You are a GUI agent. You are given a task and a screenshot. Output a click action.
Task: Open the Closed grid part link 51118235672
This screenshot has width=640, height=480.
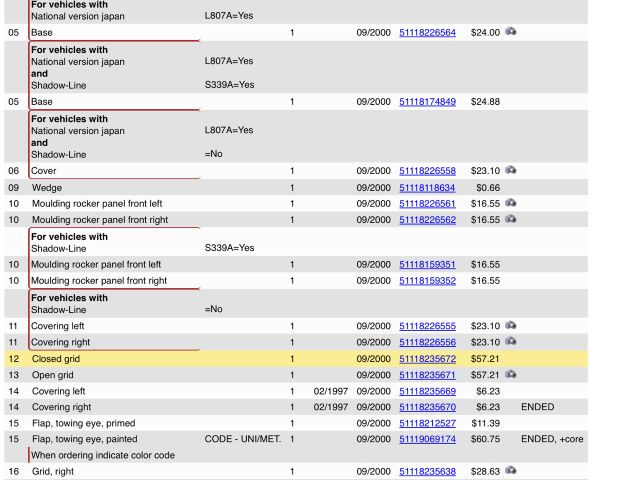[427, 359]
